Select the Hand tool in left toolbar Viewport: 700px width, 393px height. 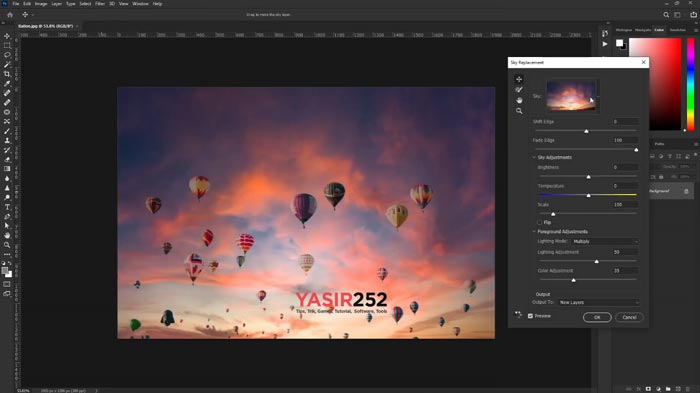click(7, 235)
